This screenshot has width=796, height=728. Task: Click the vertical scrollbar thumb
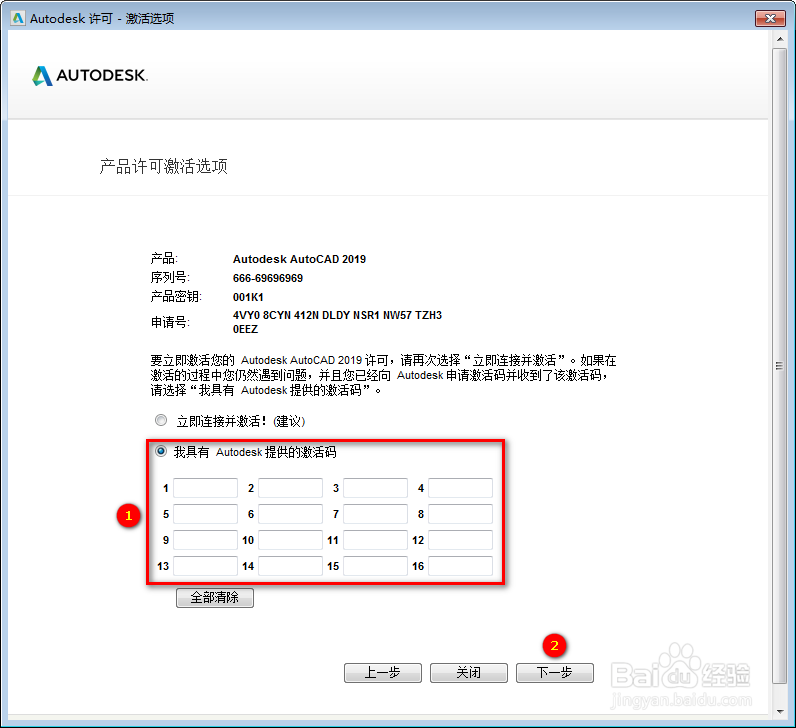(780, 366)
